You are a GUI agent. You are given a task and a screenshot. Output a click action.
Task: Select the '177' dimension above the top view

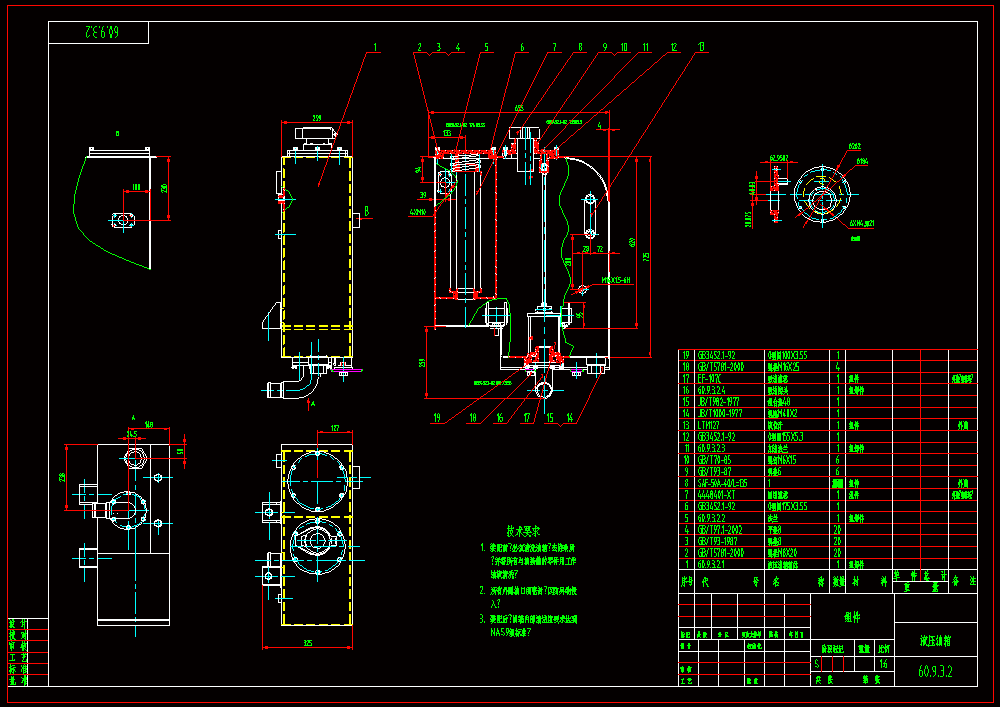click(x=334, y=428)
